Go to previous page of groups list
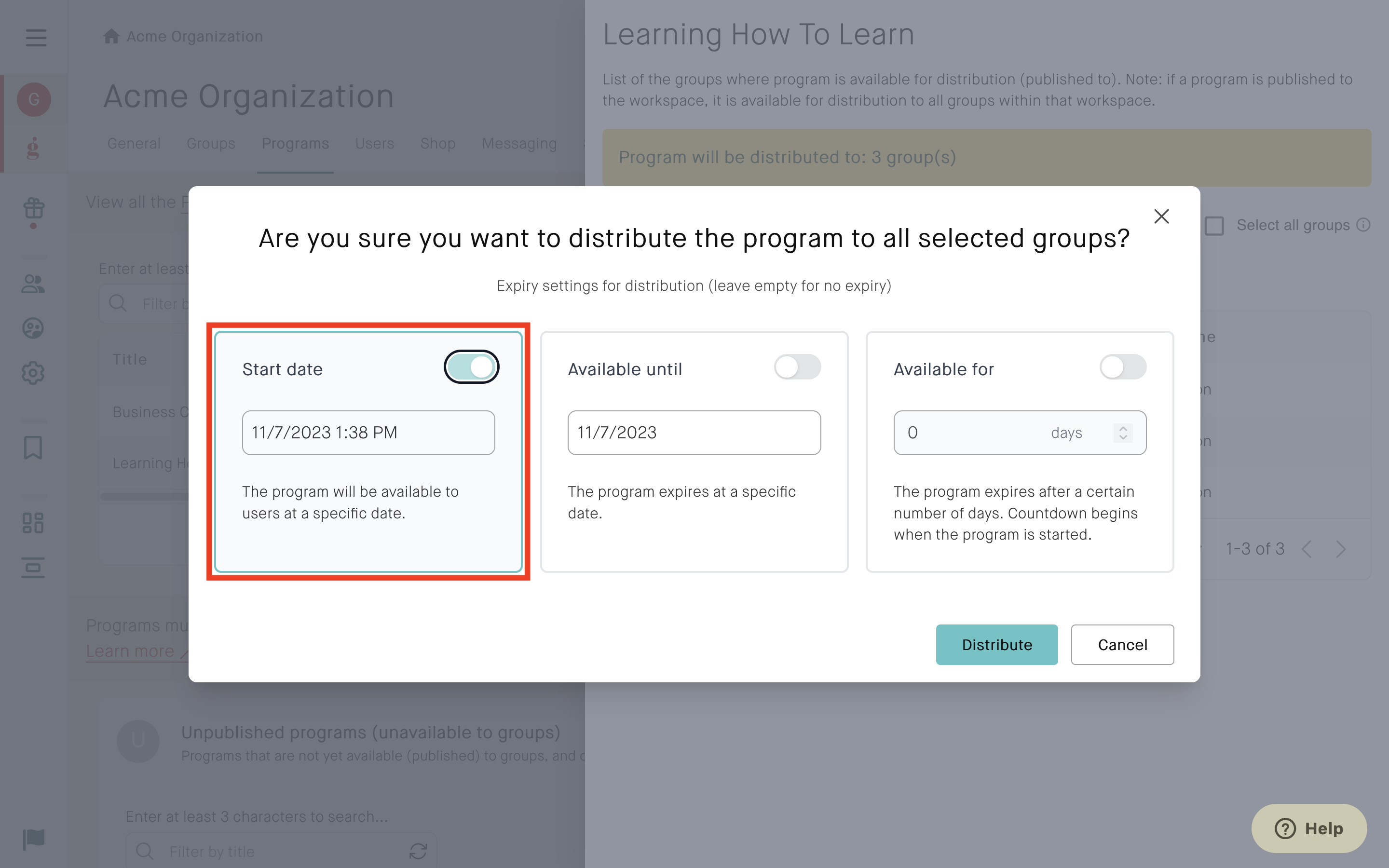This screenshot has width=1389, height=868. click(x=1307, y=549)
